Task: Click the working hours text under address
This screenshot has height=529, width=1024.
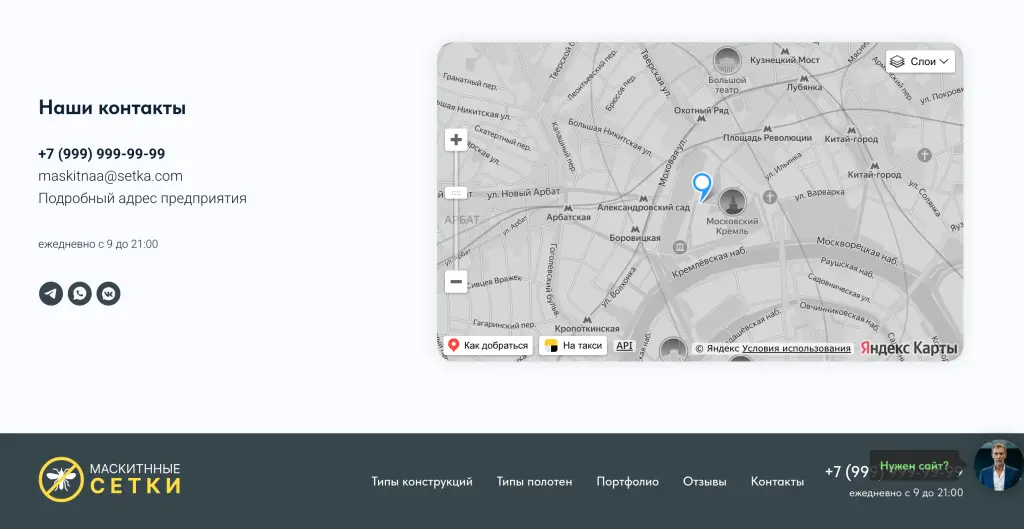Action: [x=98, y=244]
